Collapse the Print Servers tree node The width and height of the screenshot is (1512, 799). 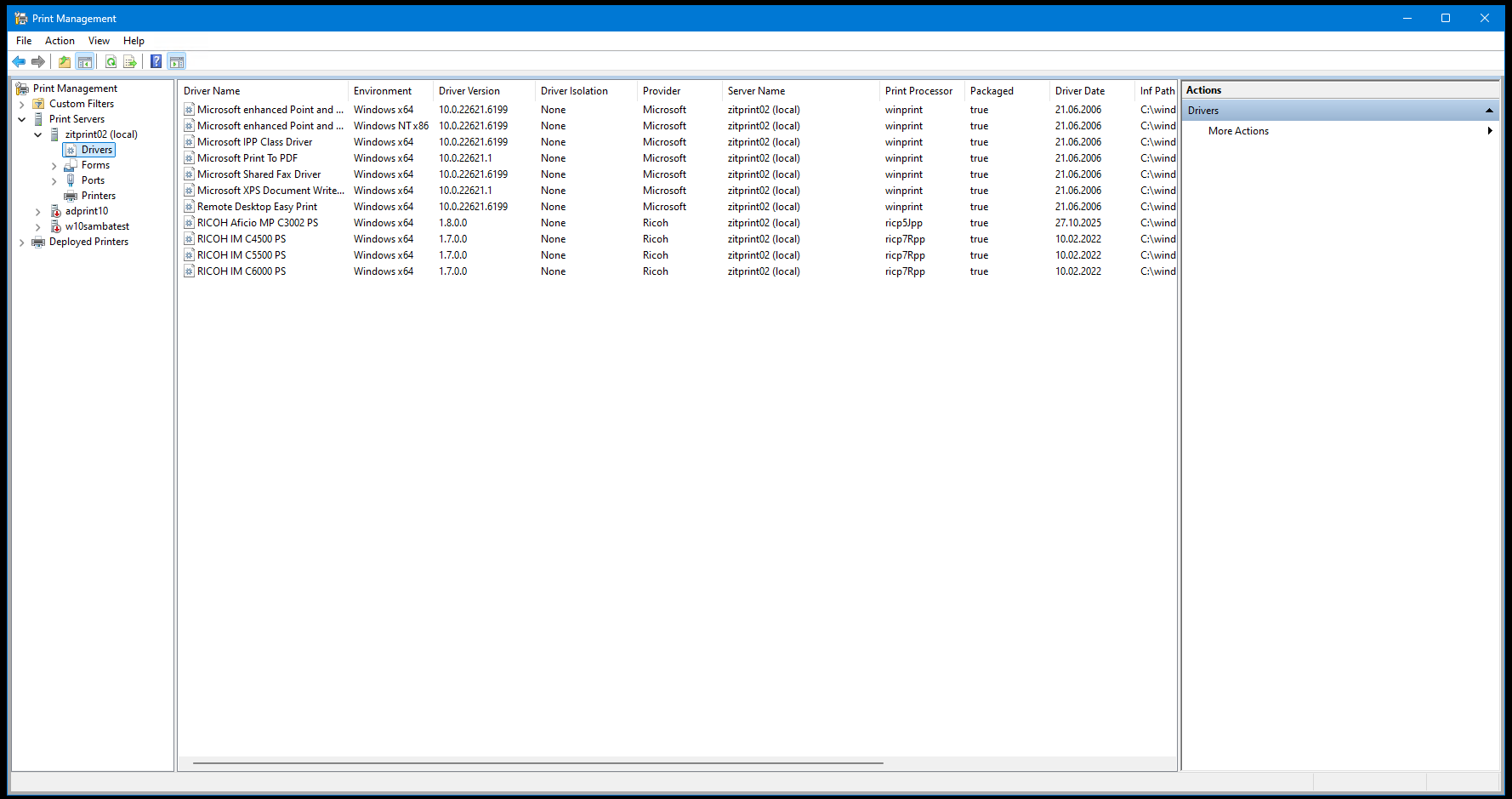point(22,120)
